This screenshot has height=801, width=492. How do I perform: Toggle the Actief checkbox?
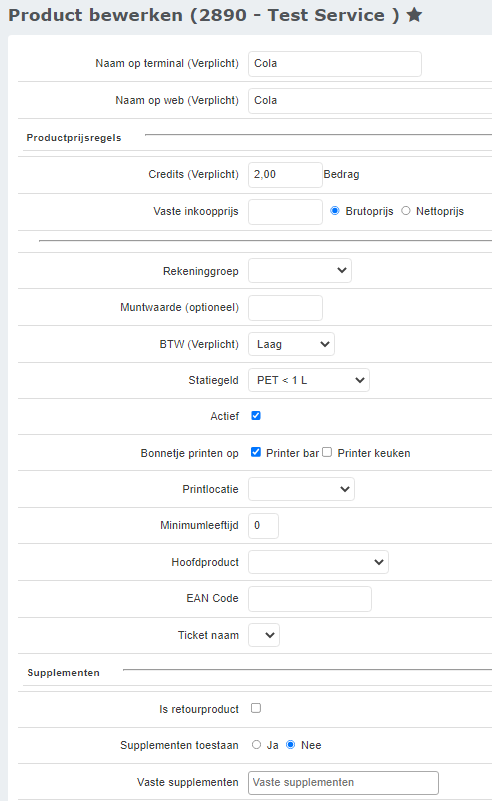pyautogui.click(x=256, y=416)
